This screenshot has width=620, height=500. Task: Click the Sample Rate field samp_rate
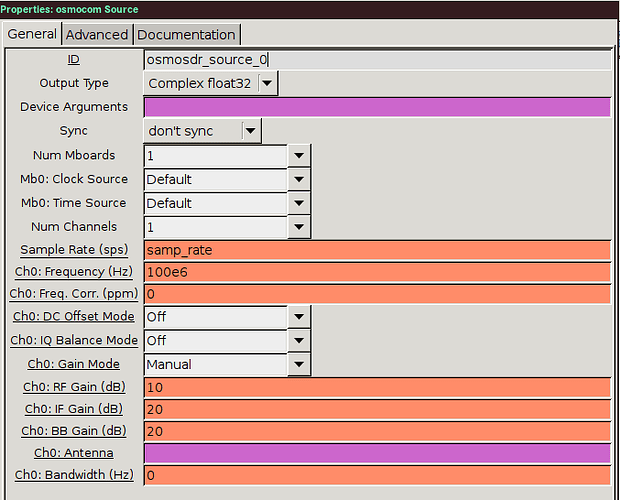pyautogui.click(x=378, y=250)
